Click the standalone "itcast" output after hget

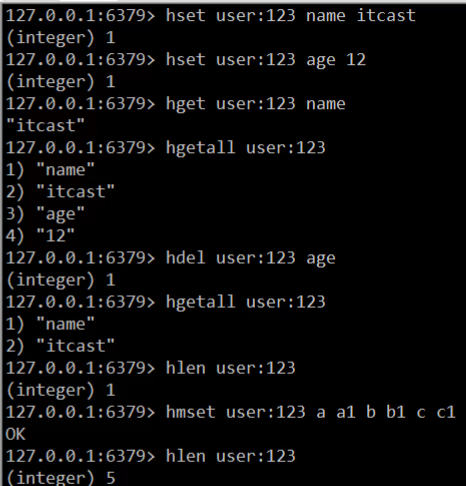coord(45,126)
